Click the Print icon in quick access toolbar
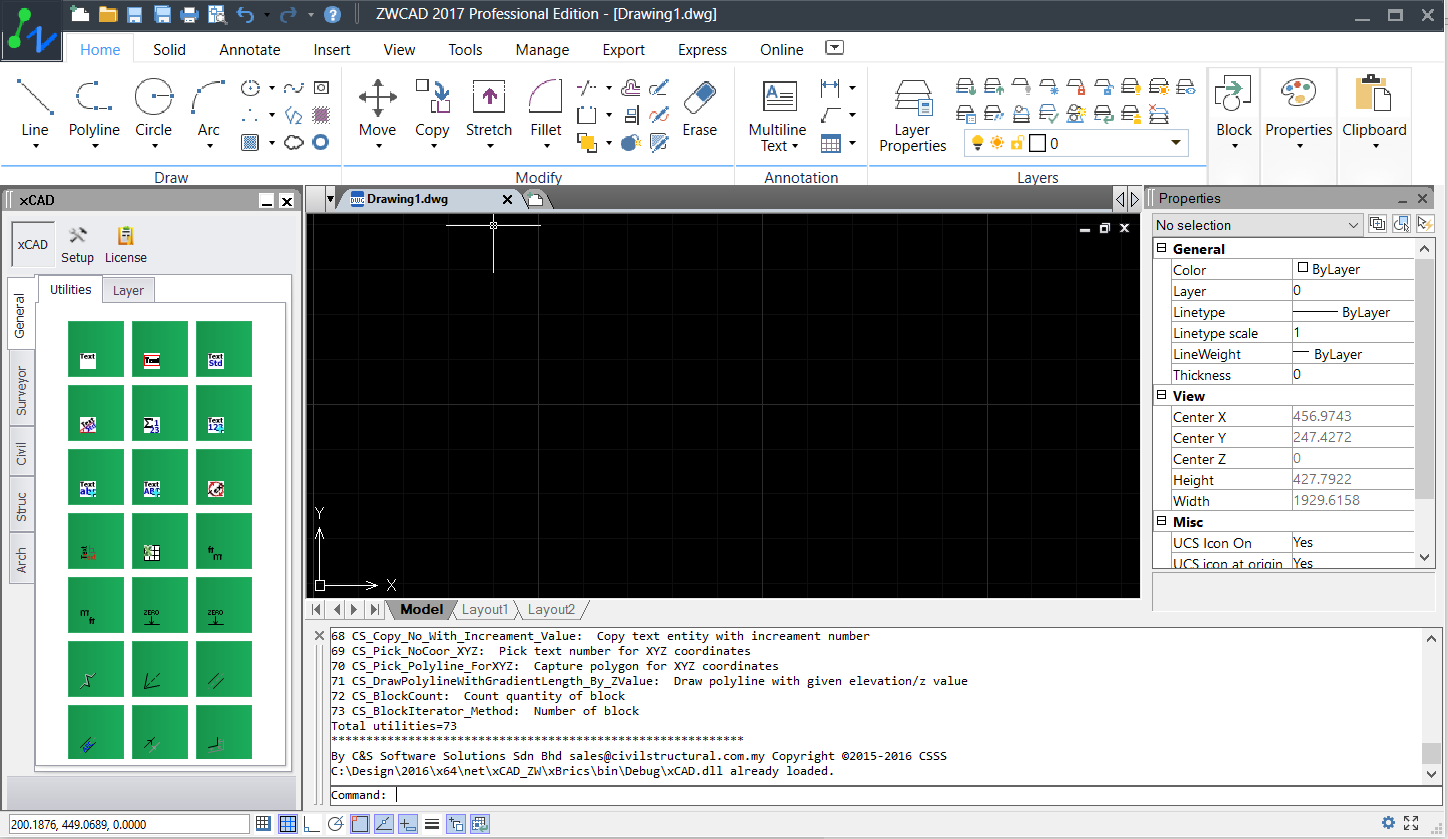The height and width of the screenshot is (839, 1448). [x=189, y=15]
